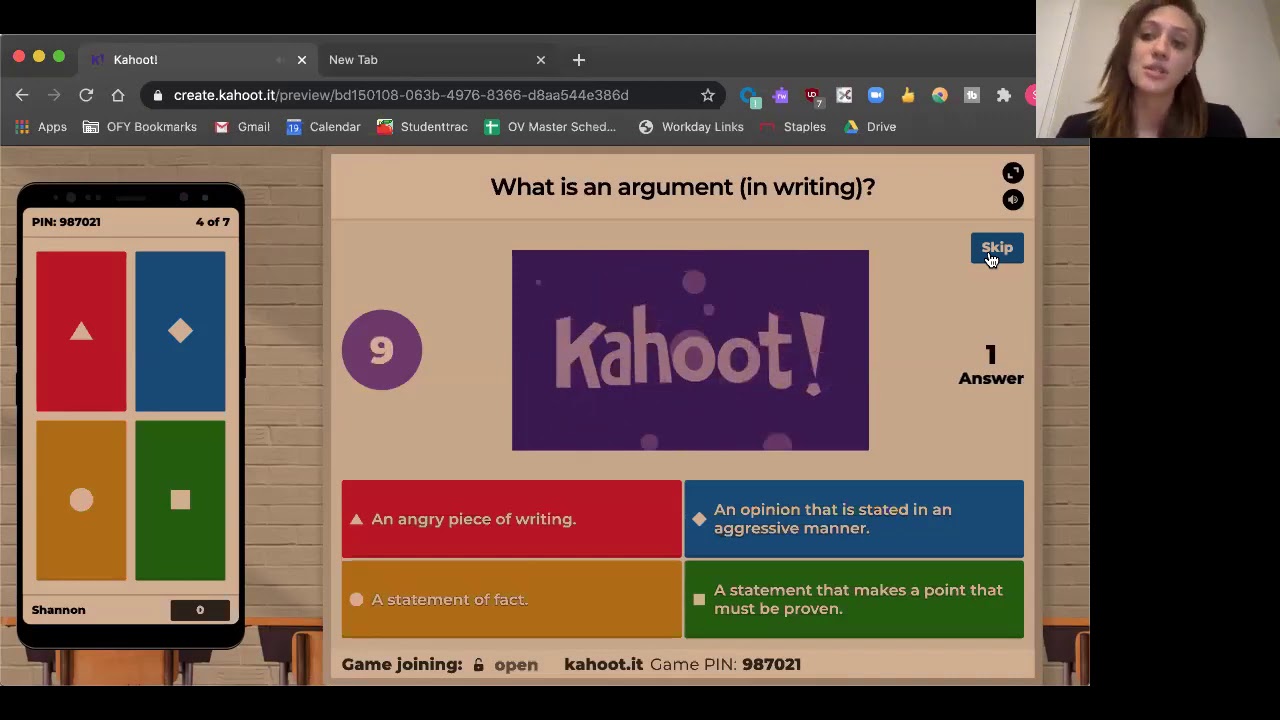Open the Studenttrac bookmark
Viewport: 1280px width, 720px height.
422,127
